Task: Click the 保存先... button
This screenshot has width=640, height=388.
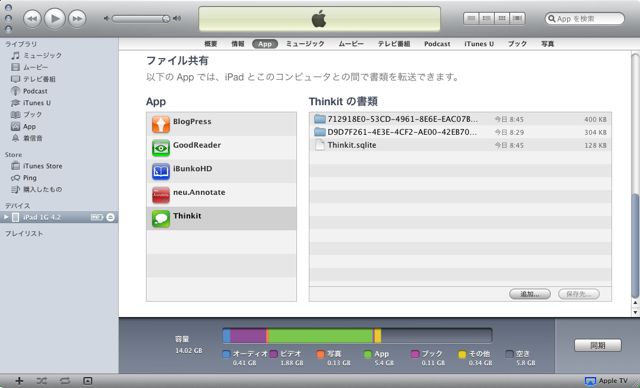Action: (x=579, y=294)
